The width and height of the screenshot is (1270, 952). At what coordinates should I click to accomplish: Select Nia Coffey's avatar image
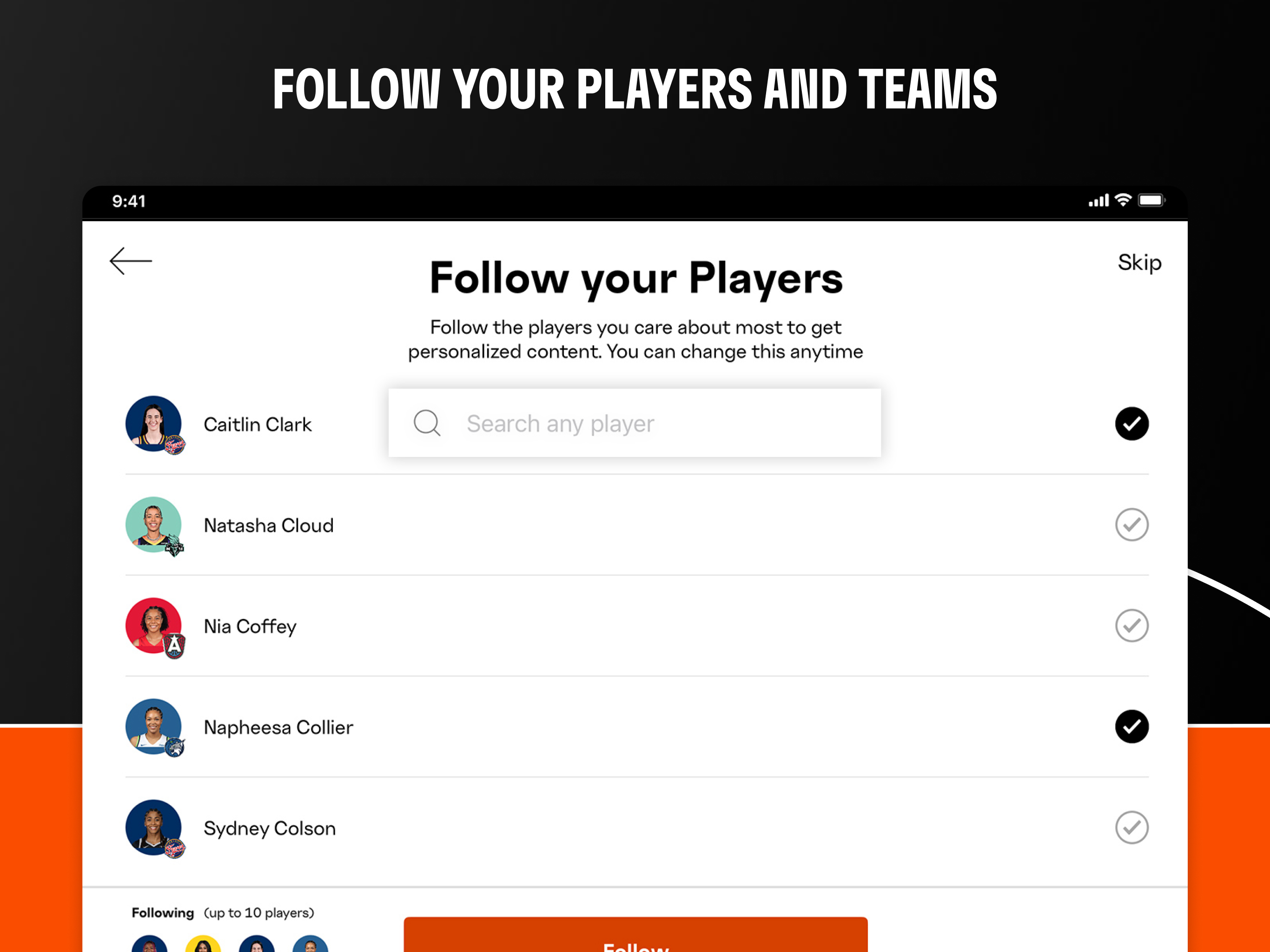(x=154, y=626)
